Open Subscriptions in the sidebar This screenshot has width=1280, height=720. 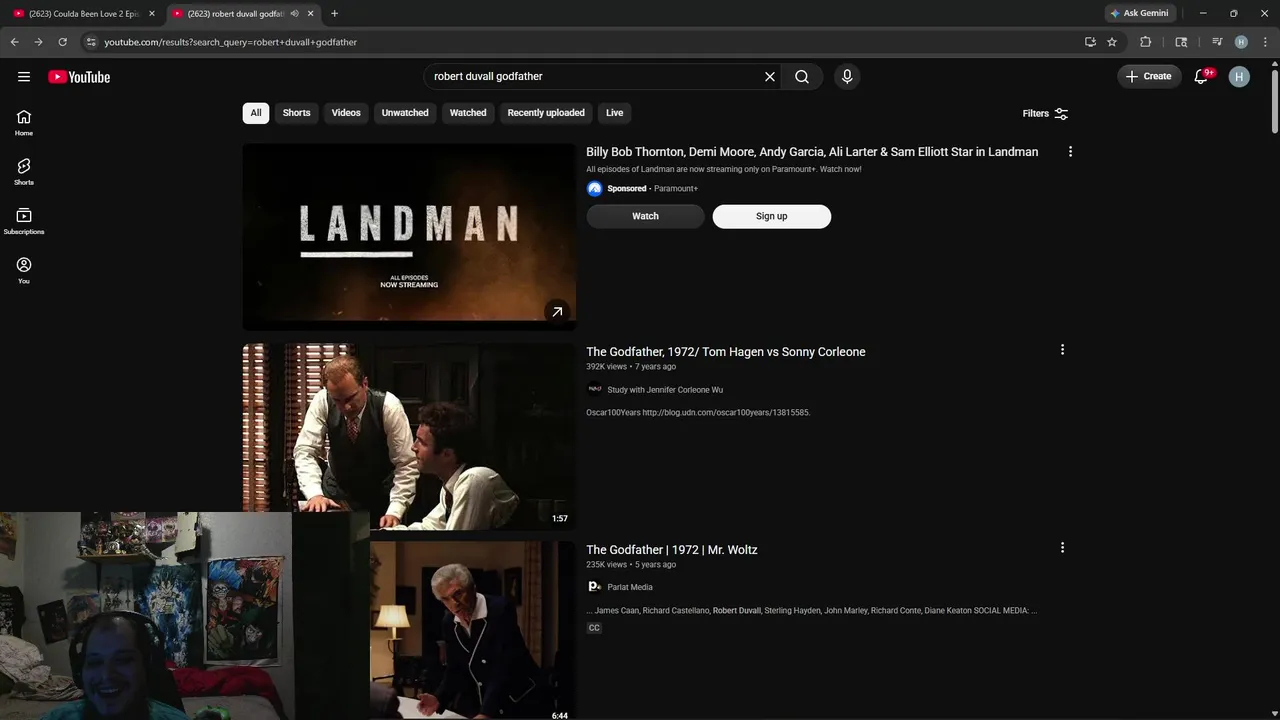24,221
